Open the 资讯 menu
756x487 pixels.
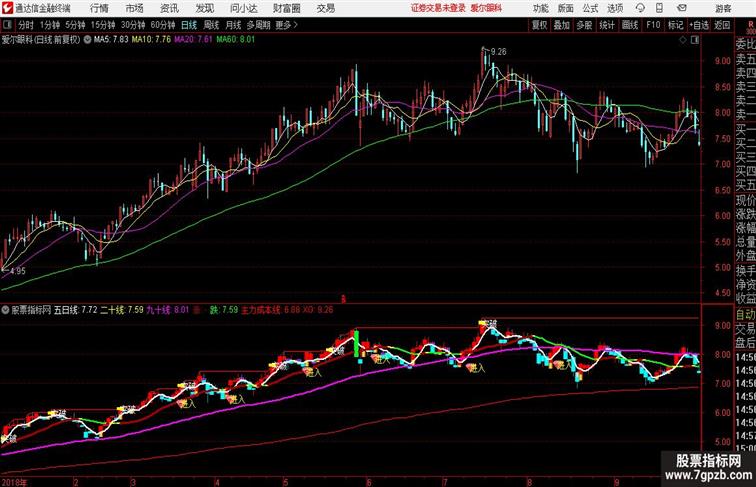point(169,8)
